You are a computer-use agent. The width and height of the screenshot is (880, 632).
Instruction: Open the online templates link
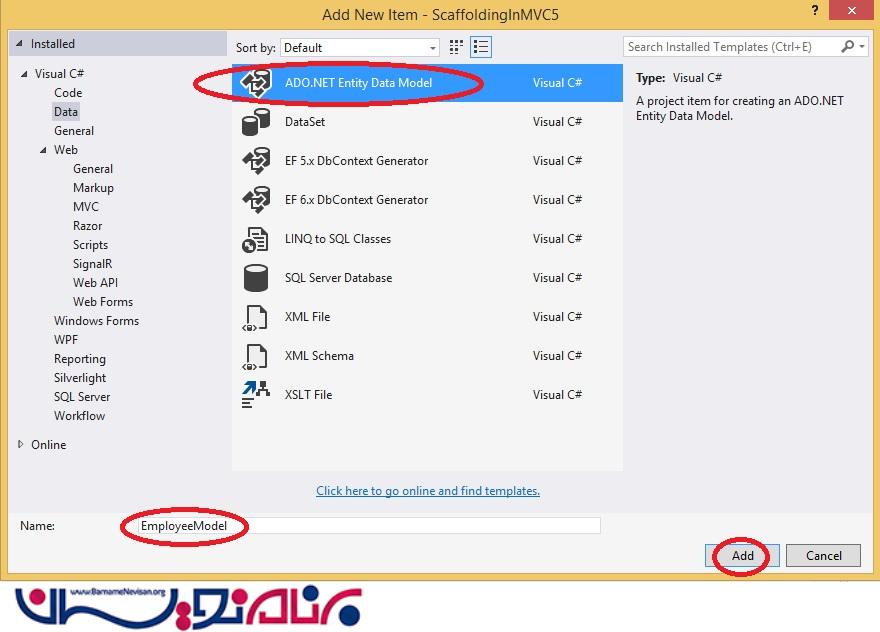point(427,491)
